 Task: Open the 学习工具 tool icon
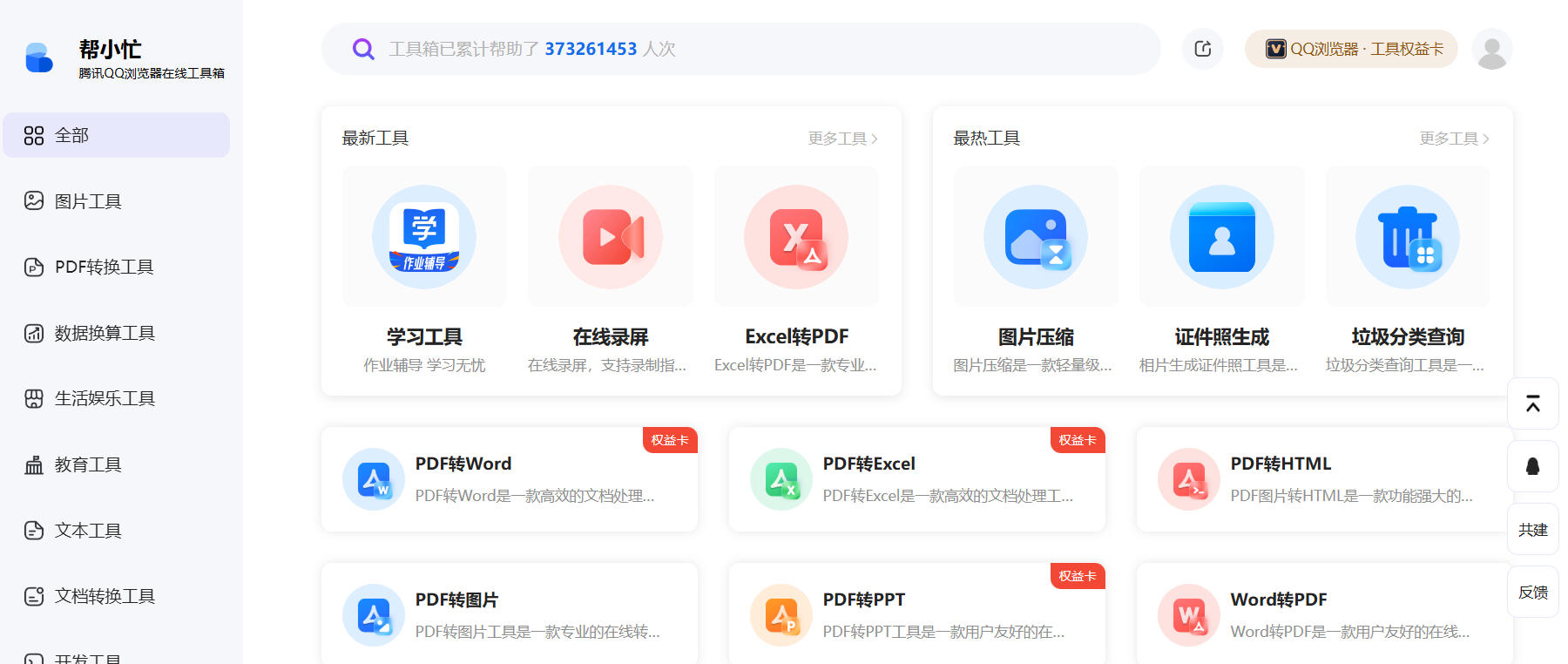(424, 237)
